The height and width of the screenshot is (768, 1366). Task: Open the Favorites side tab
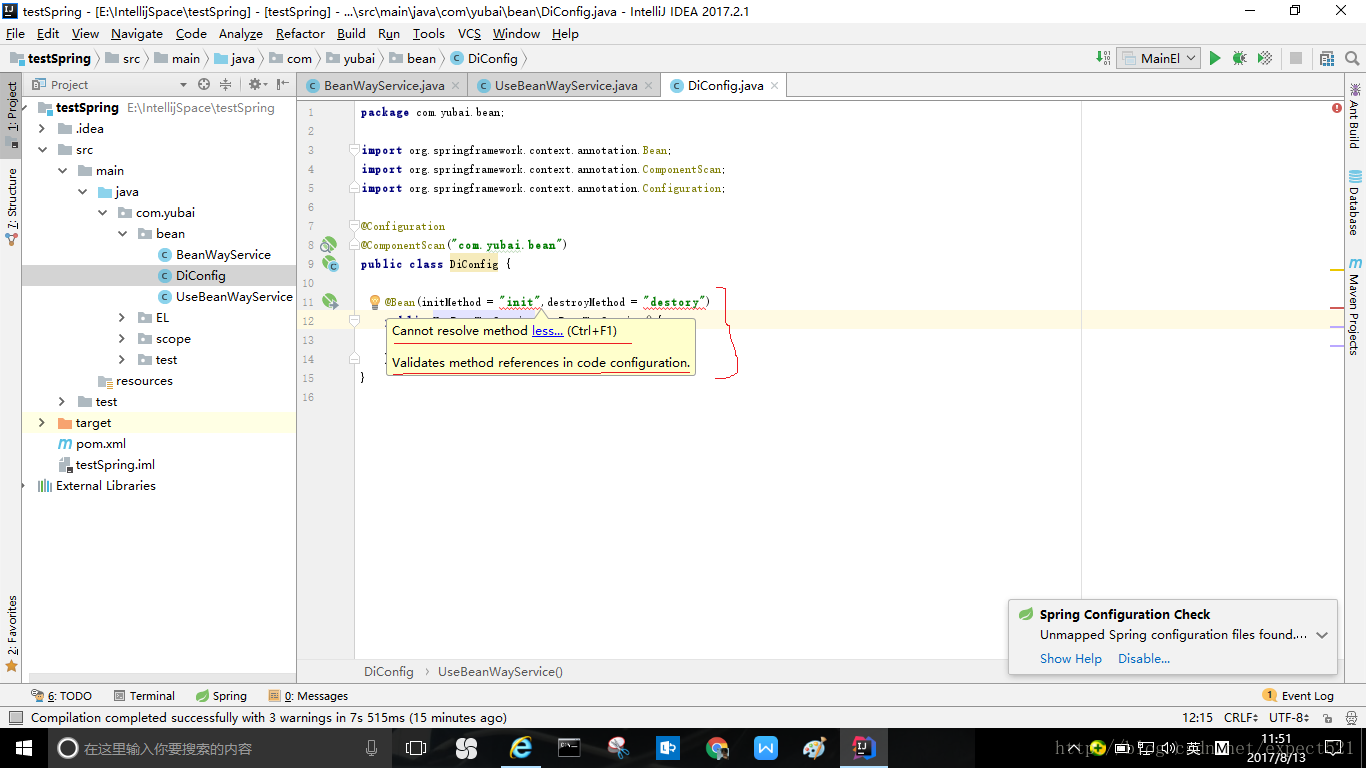click(12, 633)
